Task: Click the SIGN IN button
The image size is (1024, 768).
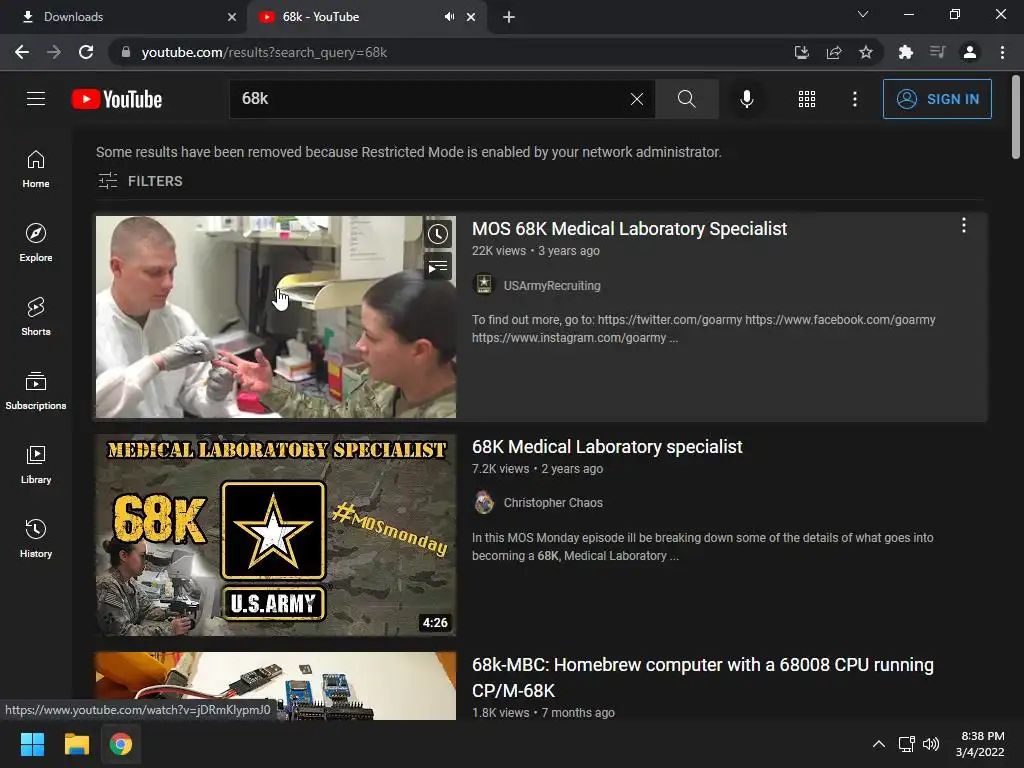Action: (937, 99)
